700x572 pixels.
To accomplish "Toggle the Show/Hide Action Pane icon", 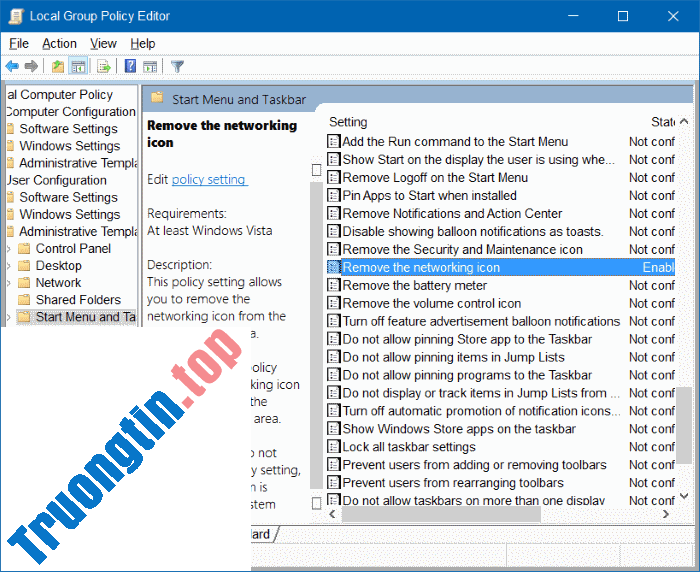I will click(x=150, y=67).
